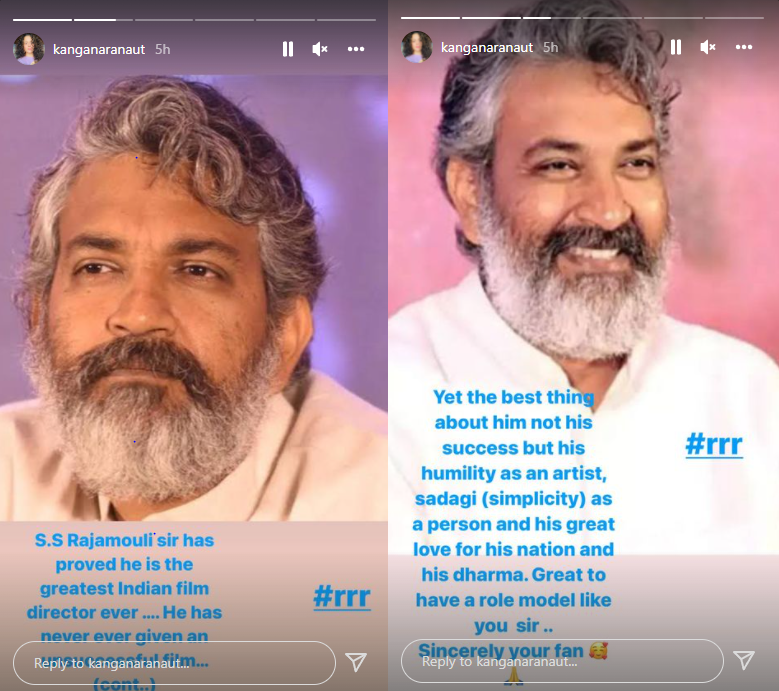The width and height of the screenshot is (779, 691).
Task: Pause the left story
Action: pos(288,49)
